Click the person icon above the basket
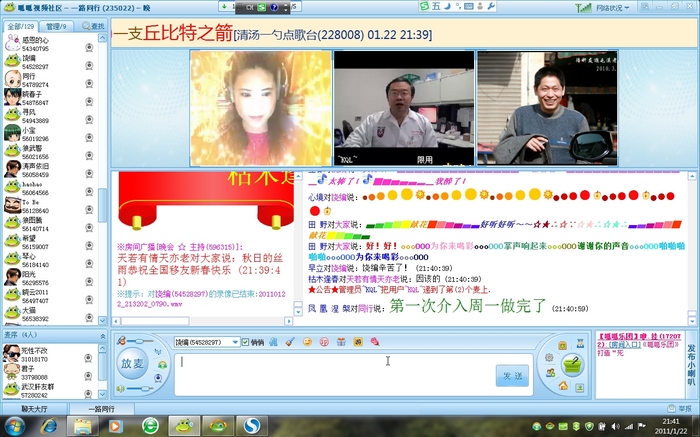Image resolution: width=700 pixels, height=437 pixels. (x=580, y=343)
